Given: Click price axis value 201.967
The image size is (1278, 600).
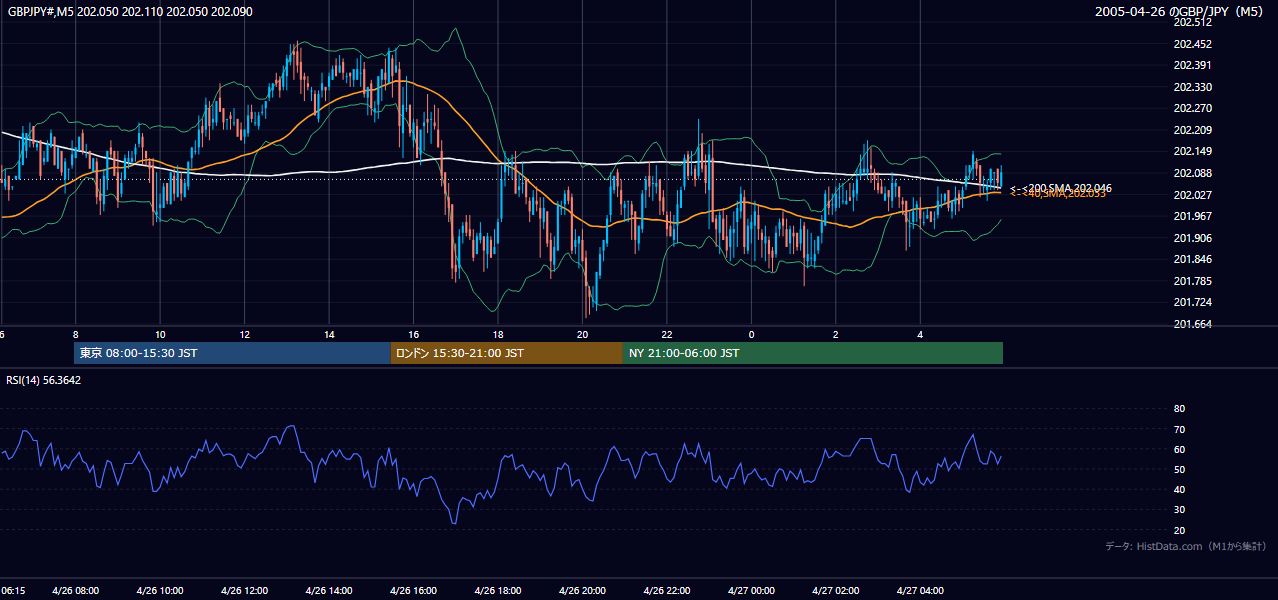Looking at the screenshot, I should pos(1193,216).
